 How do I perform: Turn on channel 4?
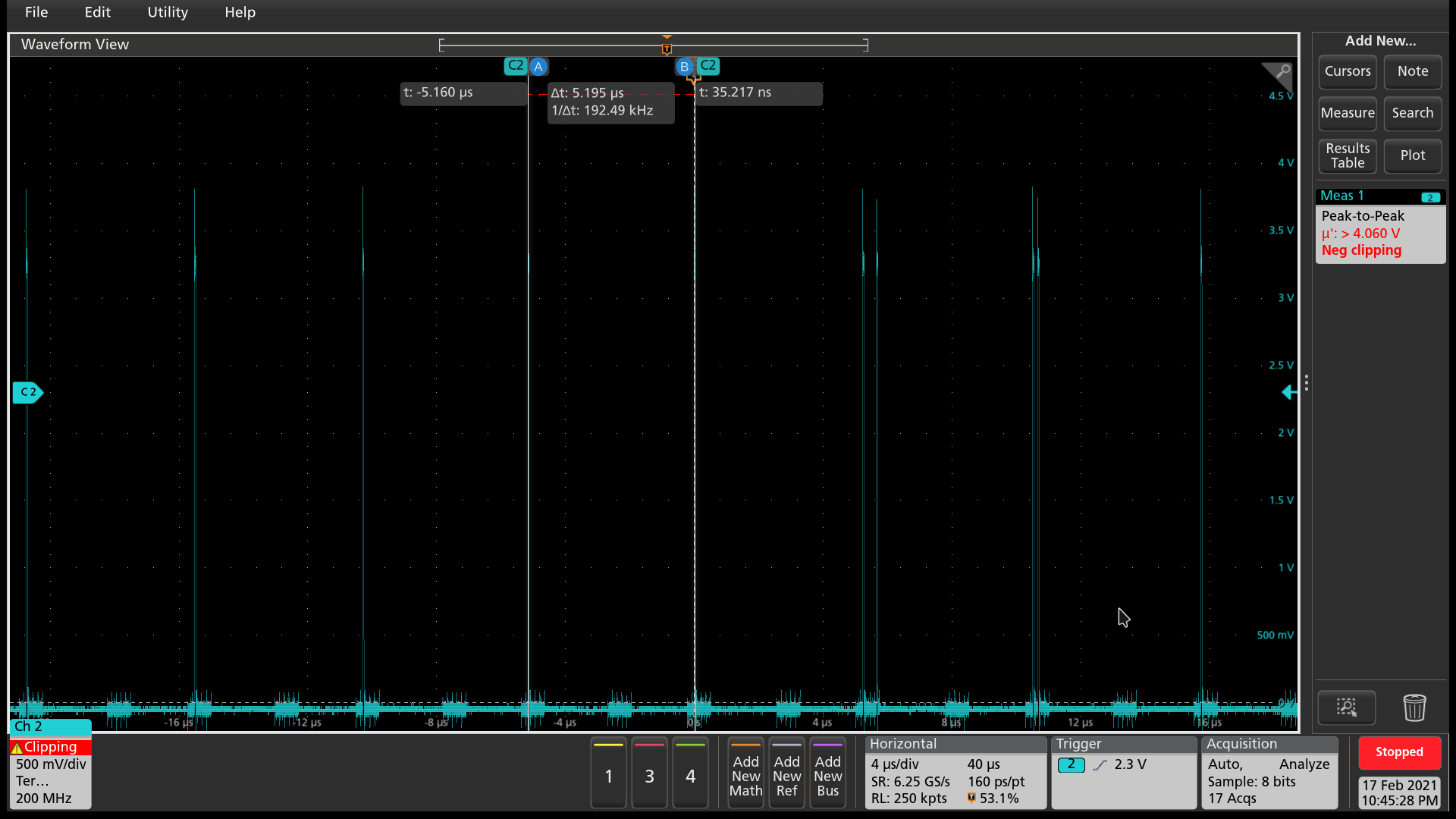tap(690, 773)
